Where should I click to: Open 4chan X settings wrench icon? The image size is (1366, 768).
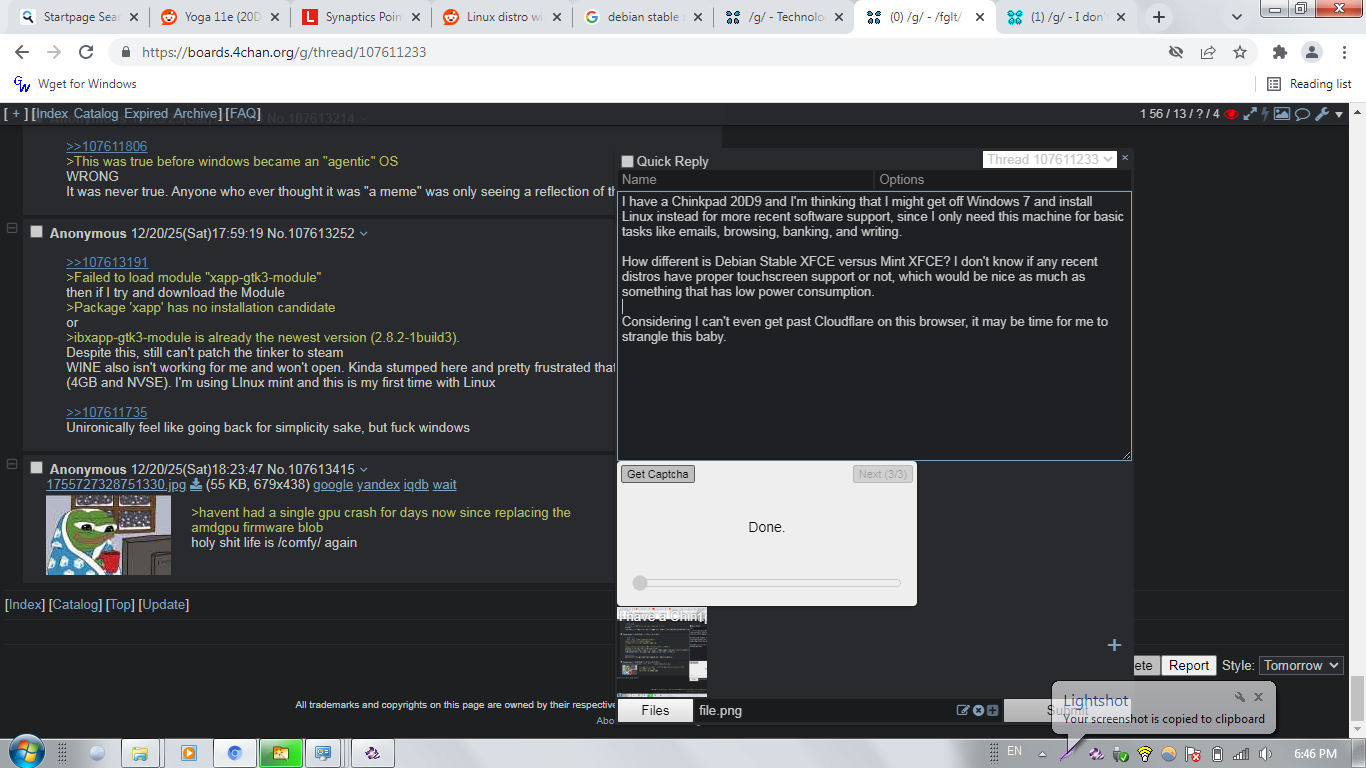pos(1322,114)
